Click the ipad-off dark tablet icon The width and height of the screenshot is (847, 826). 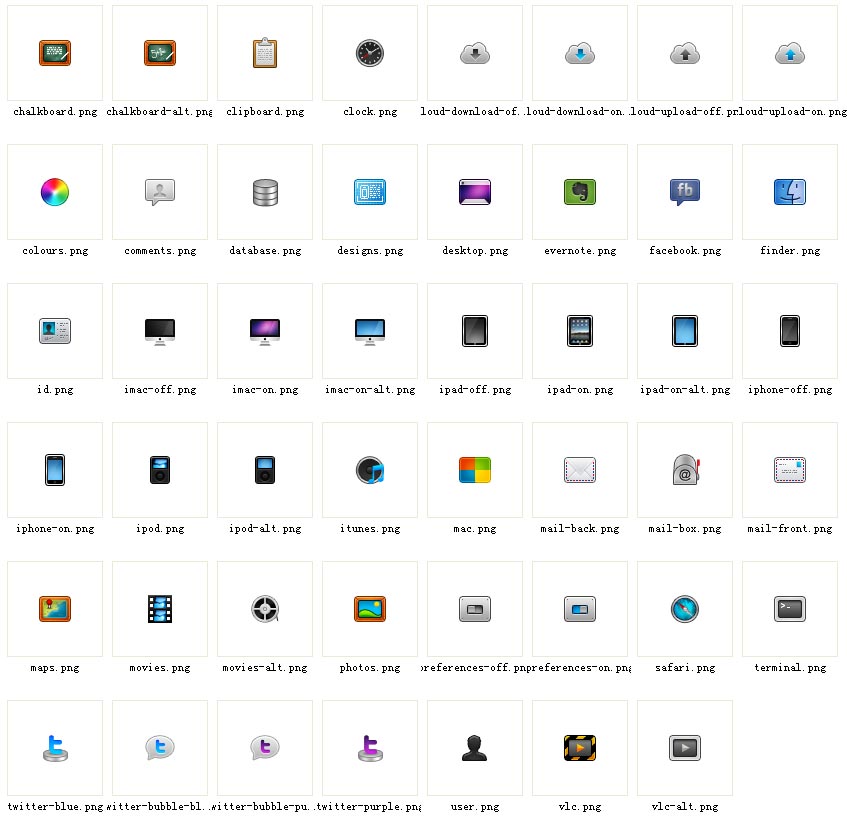(475, 331)
